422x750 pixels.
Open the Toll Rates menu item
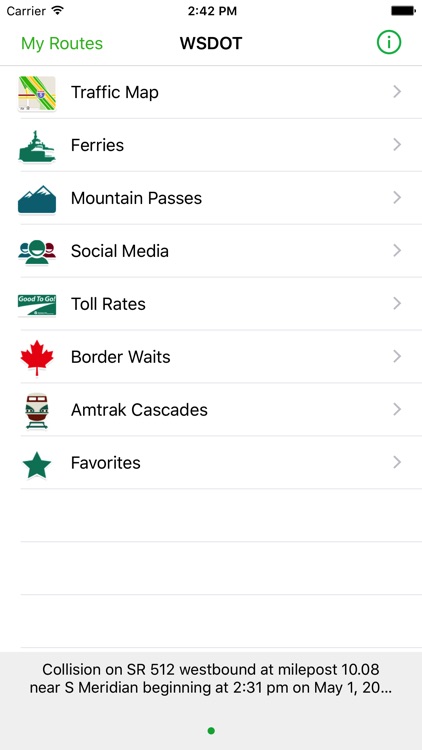click(211, 304)
